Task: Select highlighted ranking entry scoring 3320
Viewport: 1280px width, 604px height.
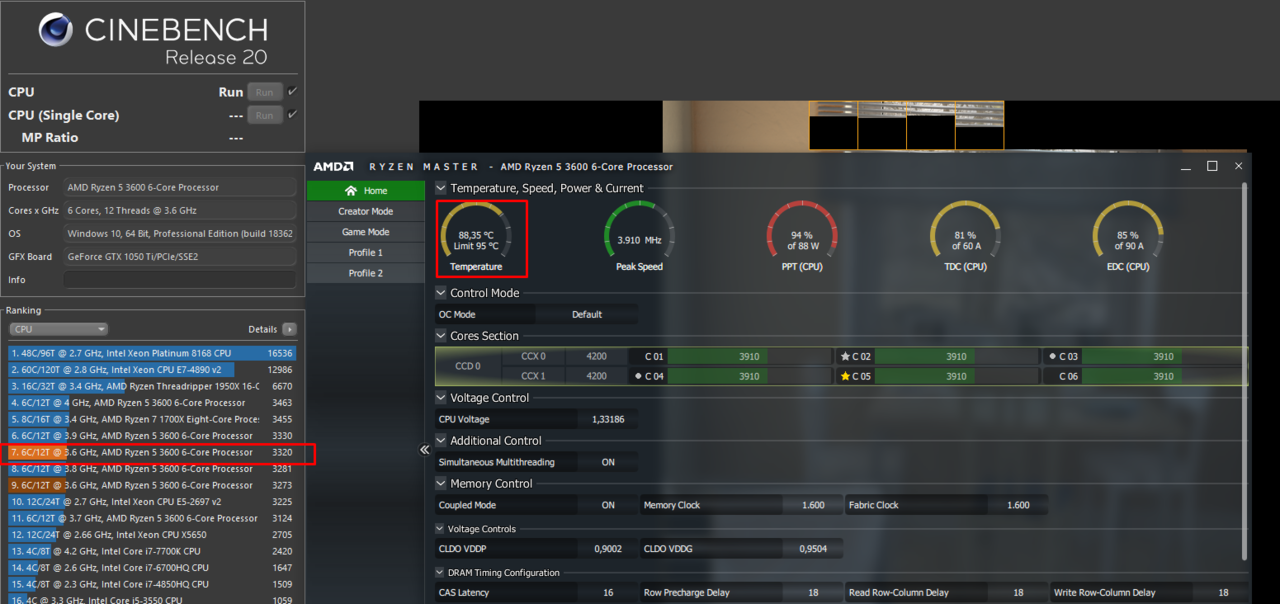Action: (x=151, y=452)
